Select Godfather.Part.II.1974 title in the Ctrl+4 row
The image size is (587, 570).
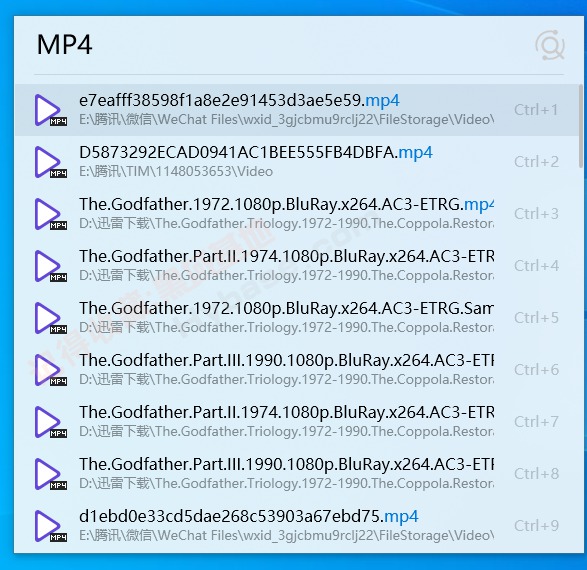point(286,256)
